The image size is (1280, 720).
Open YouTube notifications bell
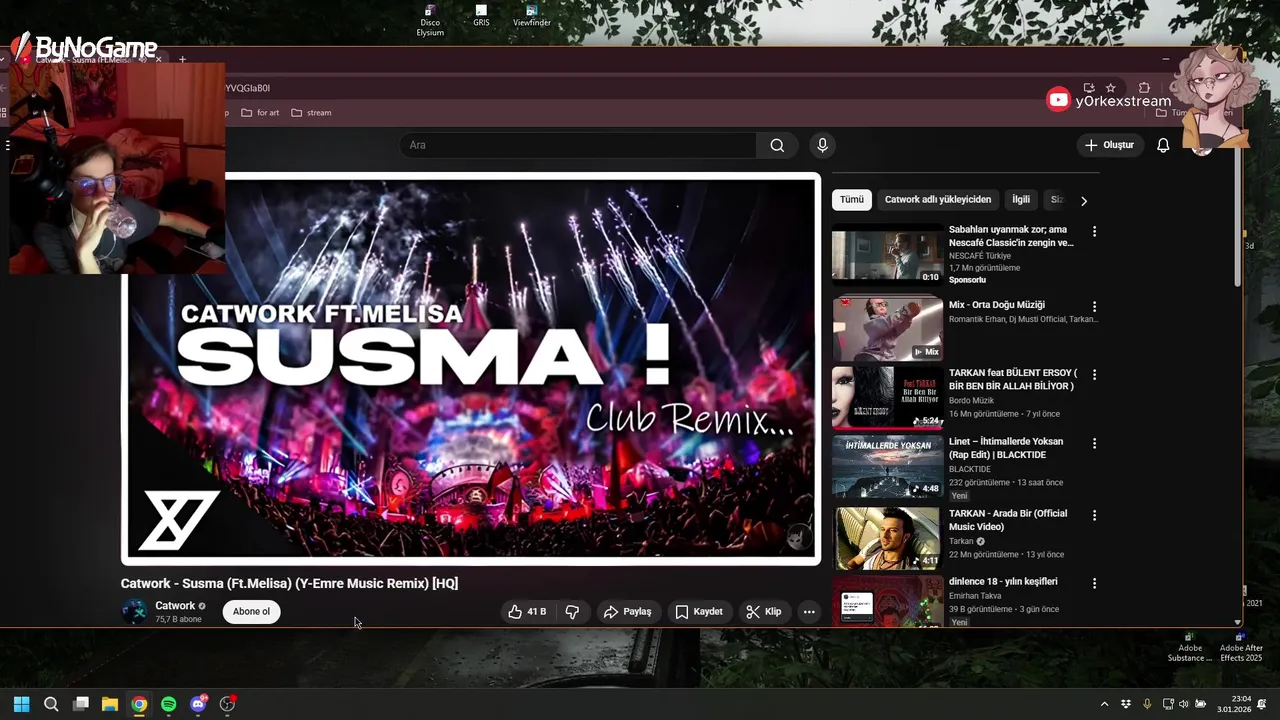(x=1163, y=145)
